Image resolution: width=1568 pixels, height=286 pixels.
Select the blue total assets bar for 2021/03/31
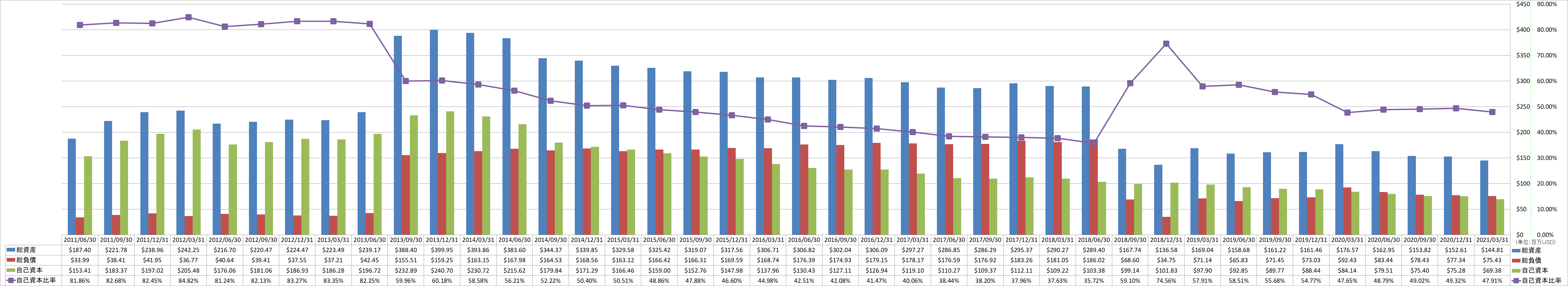coord(1483,198)
